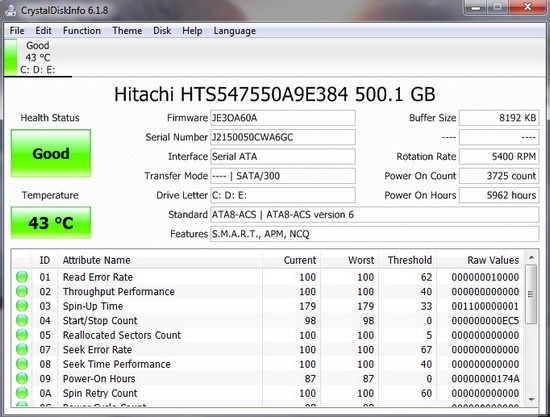The height and width of the screenshot is (417, 550).
Task: Select the Read Error Rate attribute row
Action: [x=268, y=277]
